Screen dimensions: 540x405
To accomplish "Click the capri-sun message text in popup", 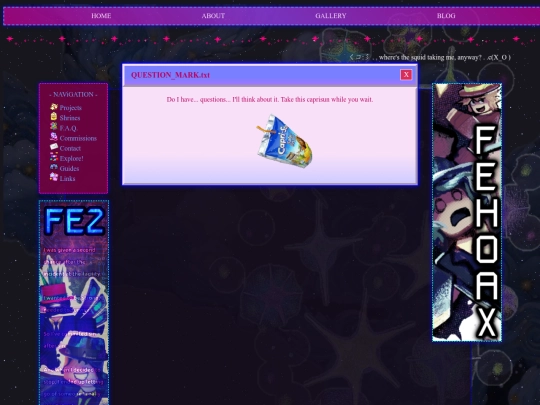I will point(270,100).
